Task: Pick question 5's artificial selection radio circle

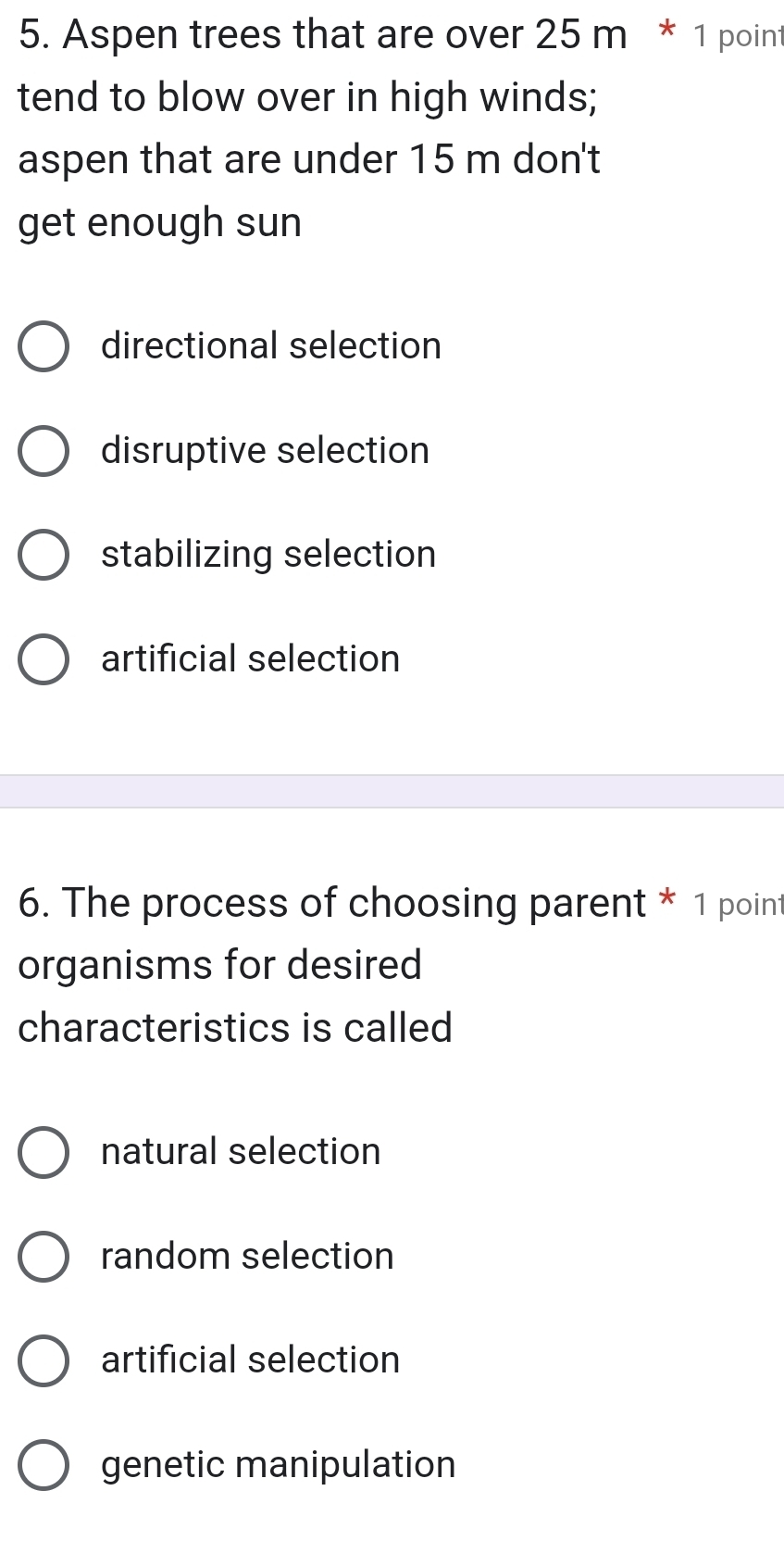Action: (44, 660)
